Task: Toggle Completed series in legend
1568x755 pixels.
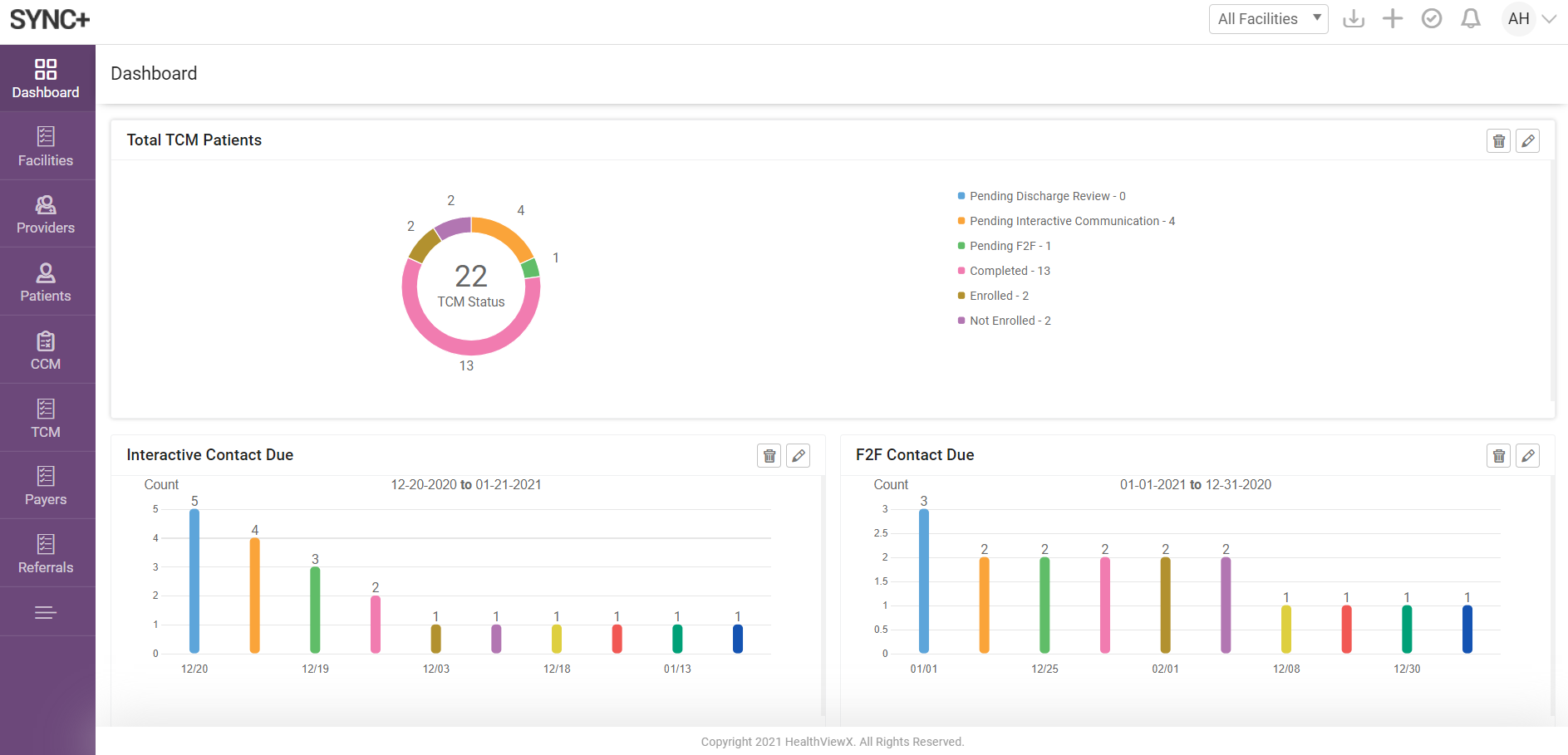Action: point(1009,271)
